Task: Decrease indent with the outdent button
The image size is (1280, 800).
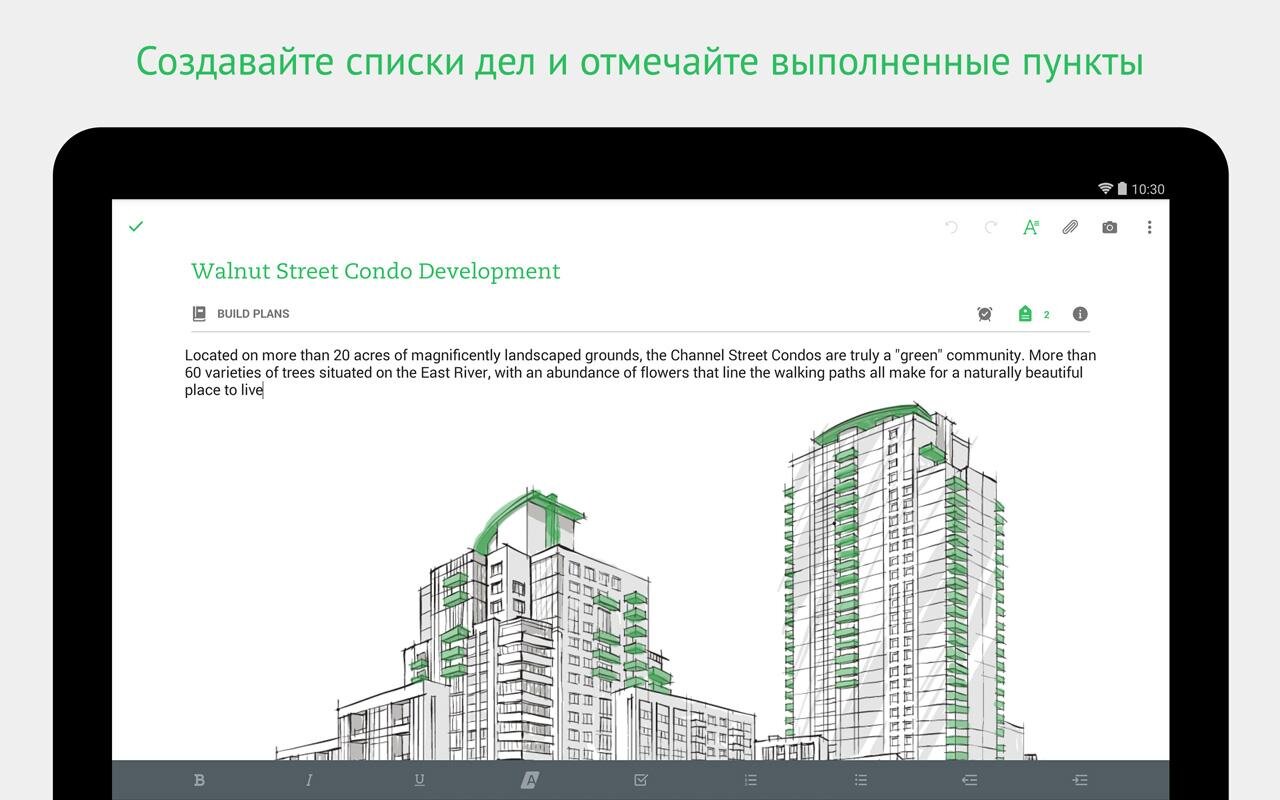Action: coord(969,780)
